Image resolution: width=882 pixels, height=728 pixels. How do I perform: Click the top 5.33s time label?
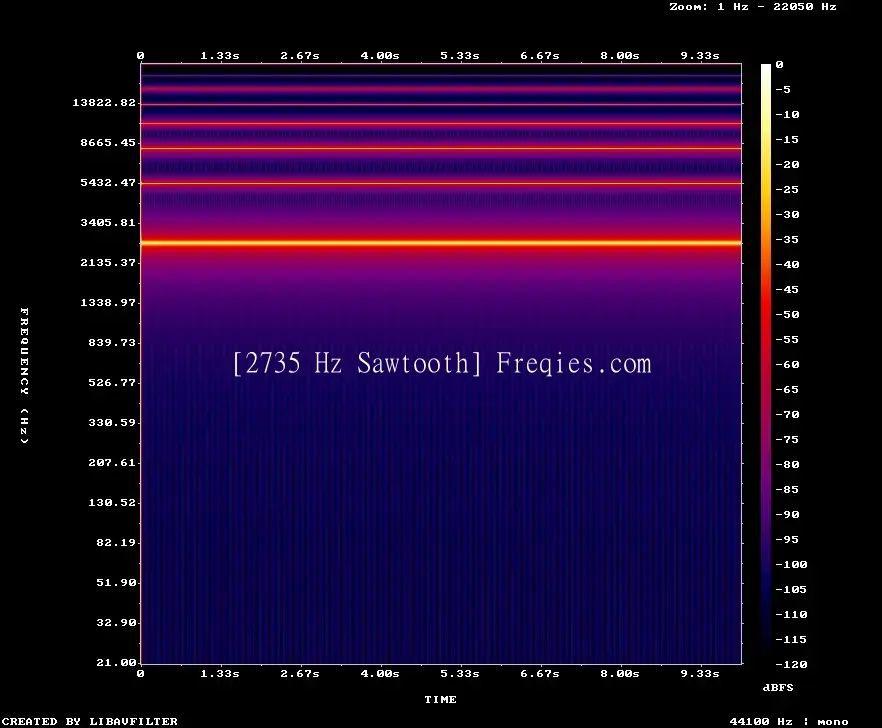(x=460, y=56)
